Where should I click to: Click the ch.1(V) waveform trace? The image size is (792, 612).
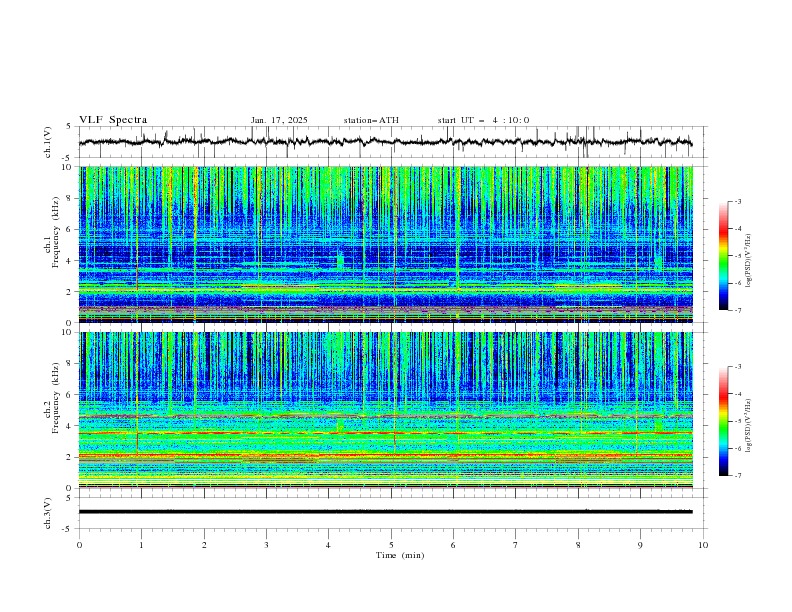pos(386,142)
